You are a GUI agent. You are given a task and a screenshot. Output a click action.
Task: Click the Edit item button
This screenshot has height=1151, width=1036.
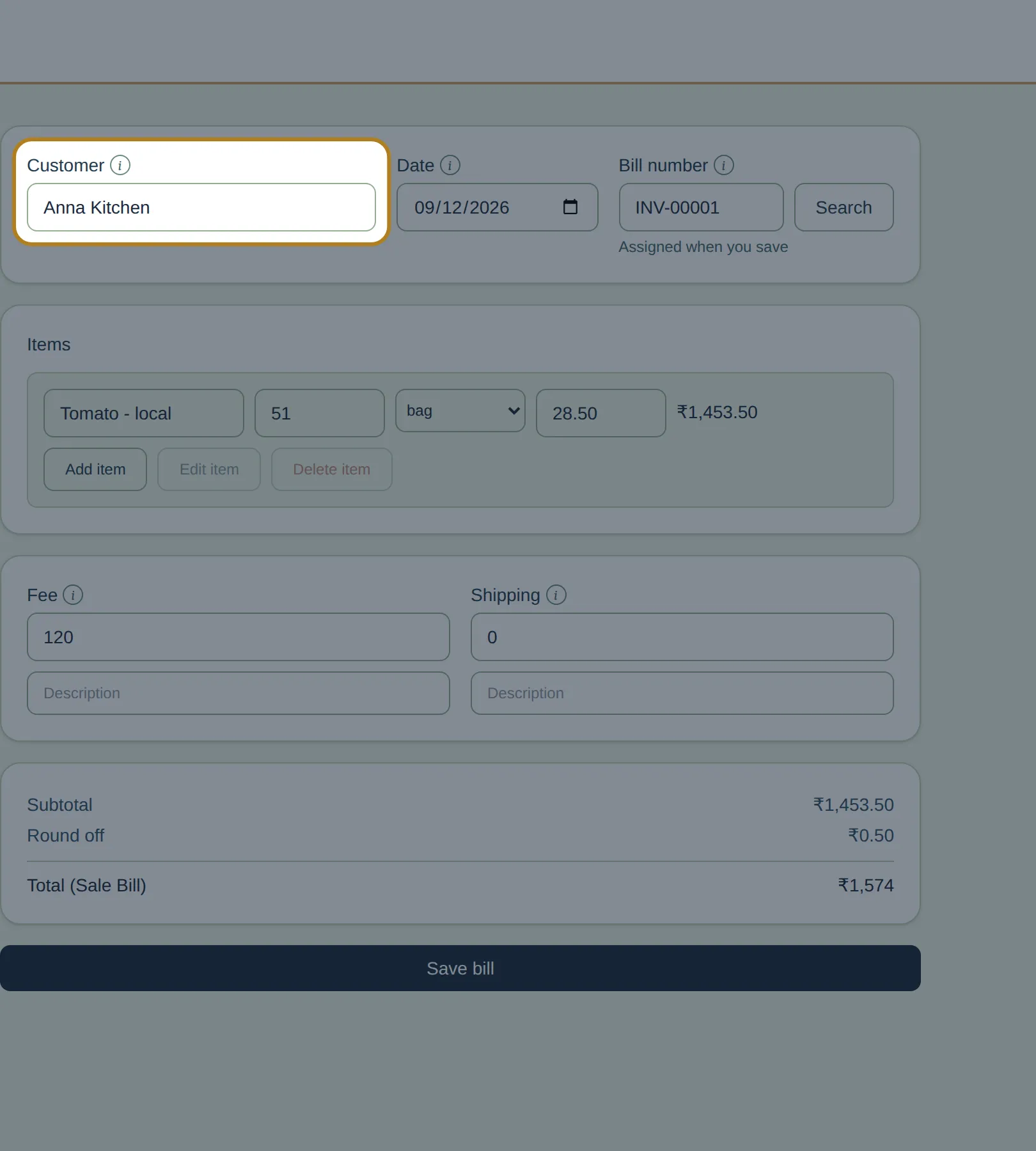(x=209, y=469)
